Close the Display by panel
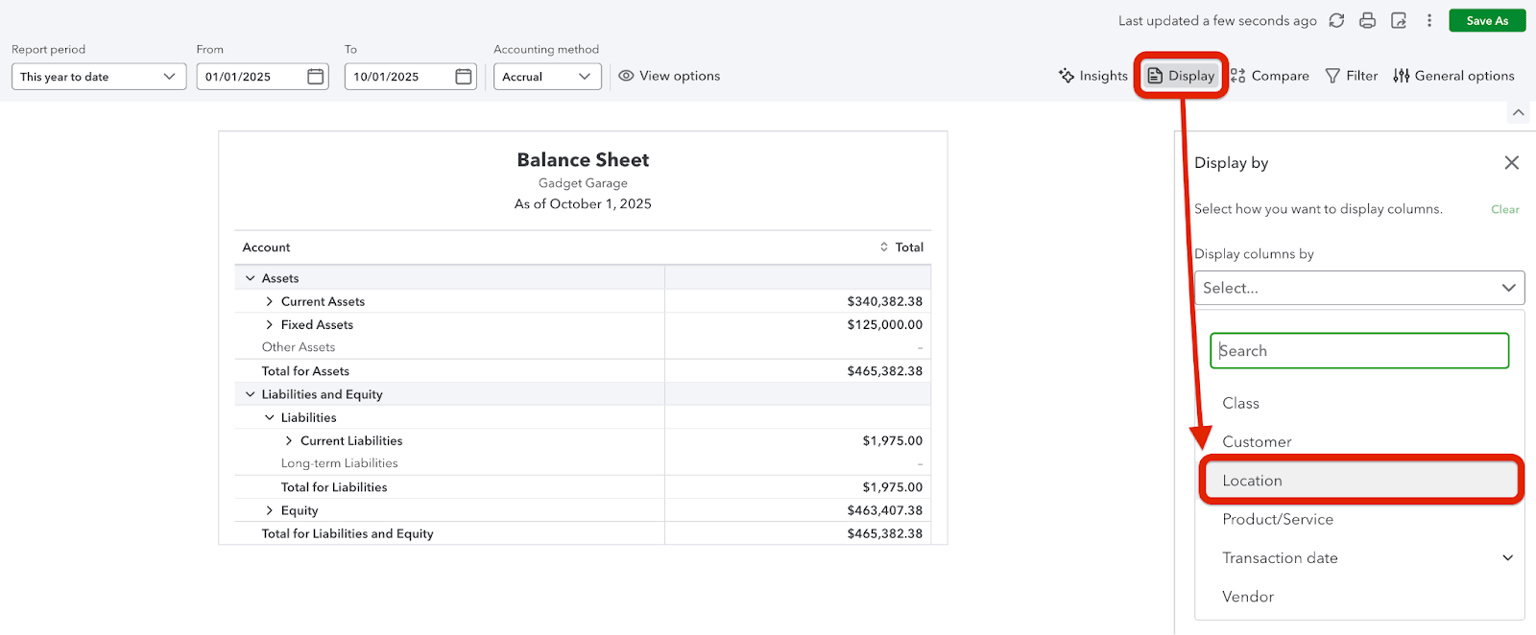This screenshot has height=635, width=1536. point(1511,163)
